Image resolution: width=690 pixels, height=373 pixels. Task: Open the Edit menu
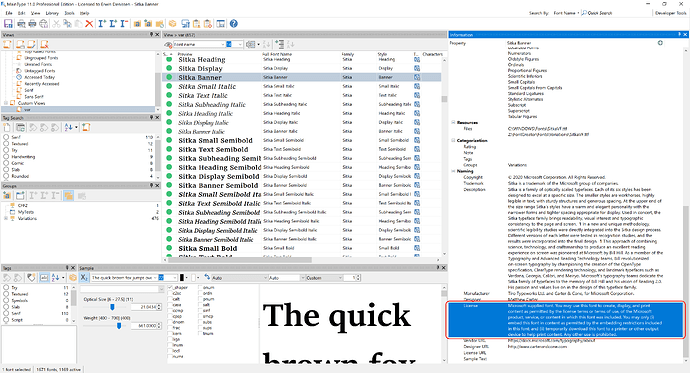coord(22,13)
